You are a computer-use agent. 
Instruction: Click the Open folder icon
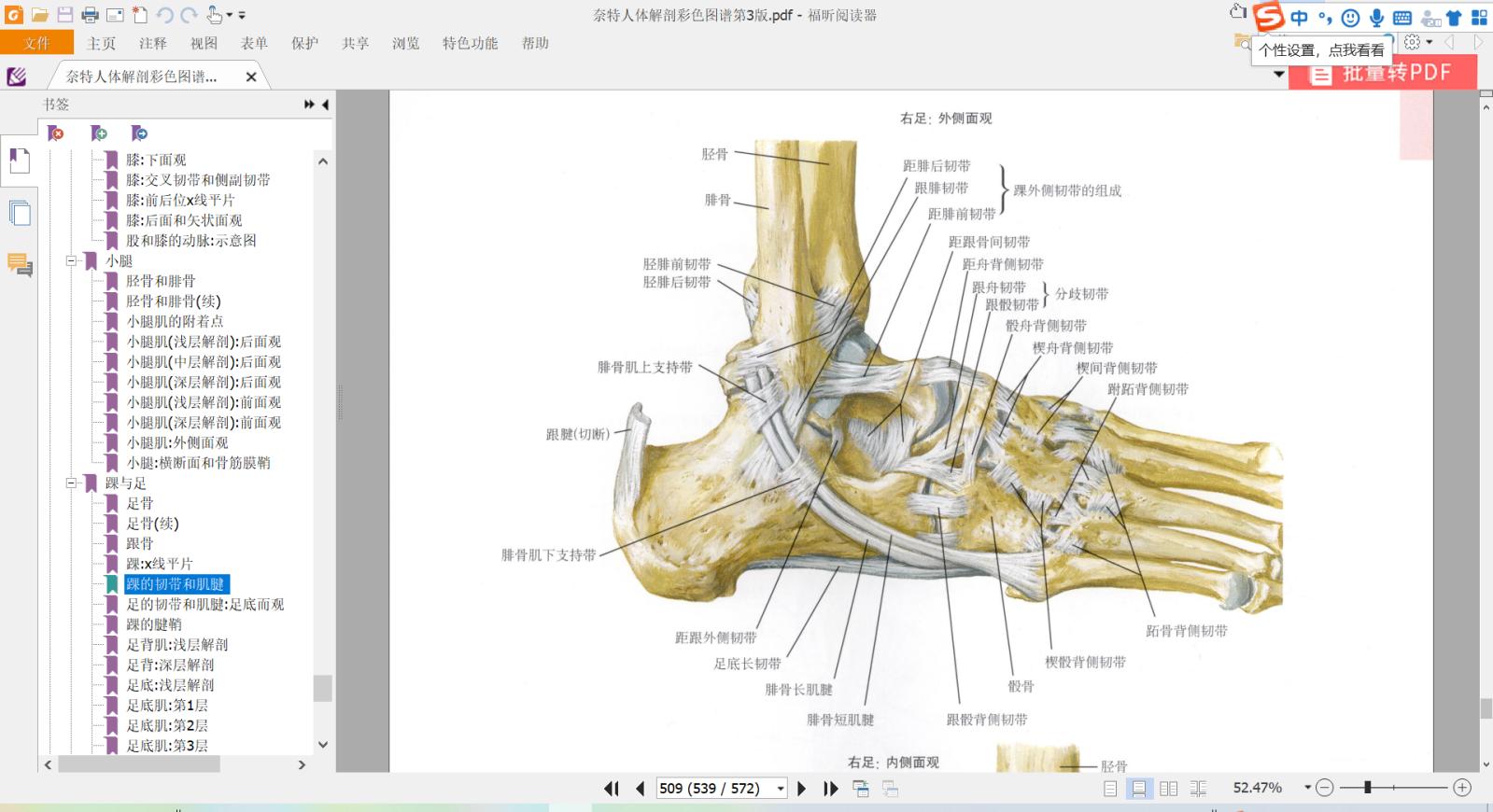click(x=39, y=15)
